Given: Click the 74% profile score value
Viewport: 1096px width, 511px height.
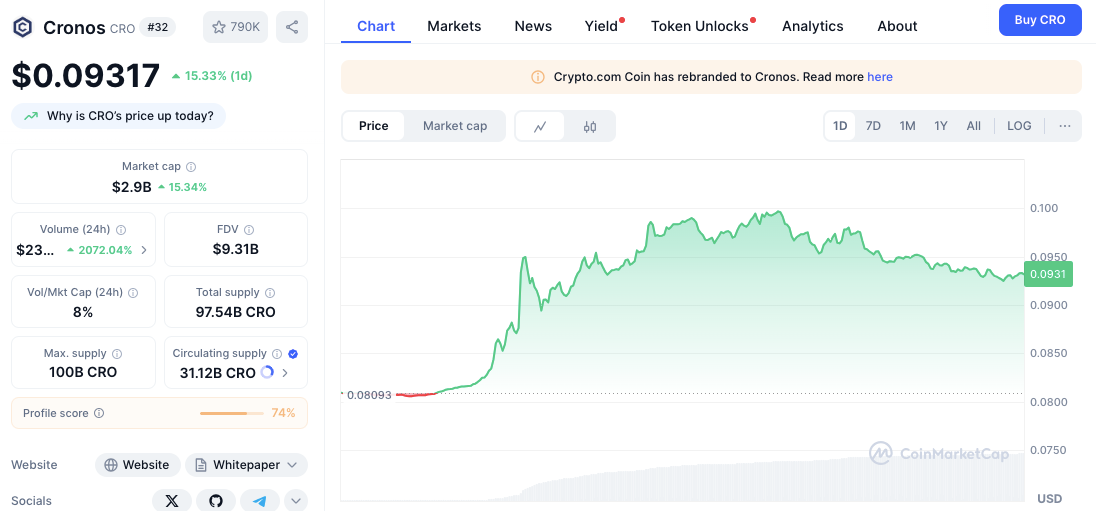Looking at the screenshot, I should pyautogui.click(x=283, y=413).
